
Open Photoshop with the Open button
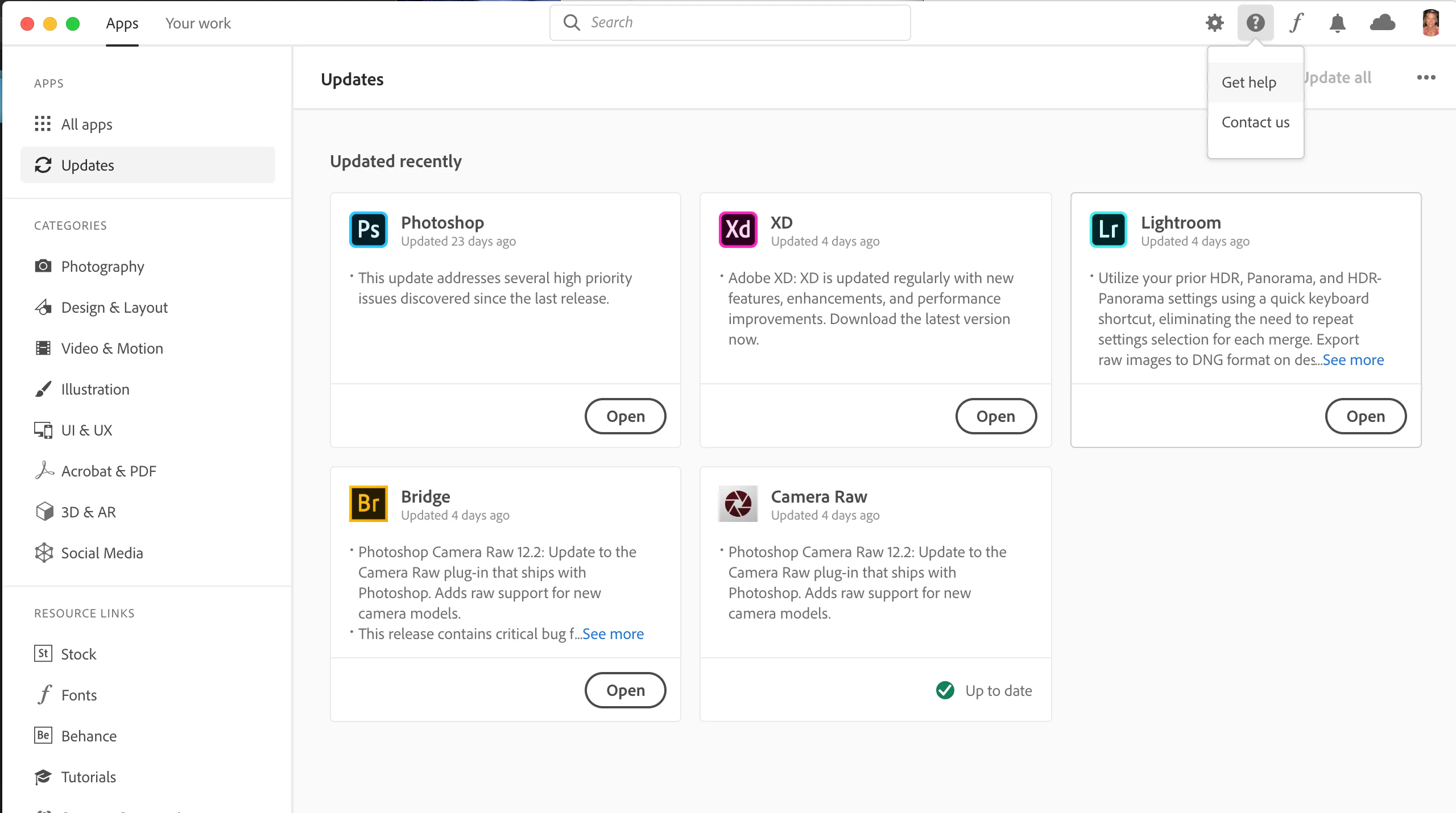point(626,416)
